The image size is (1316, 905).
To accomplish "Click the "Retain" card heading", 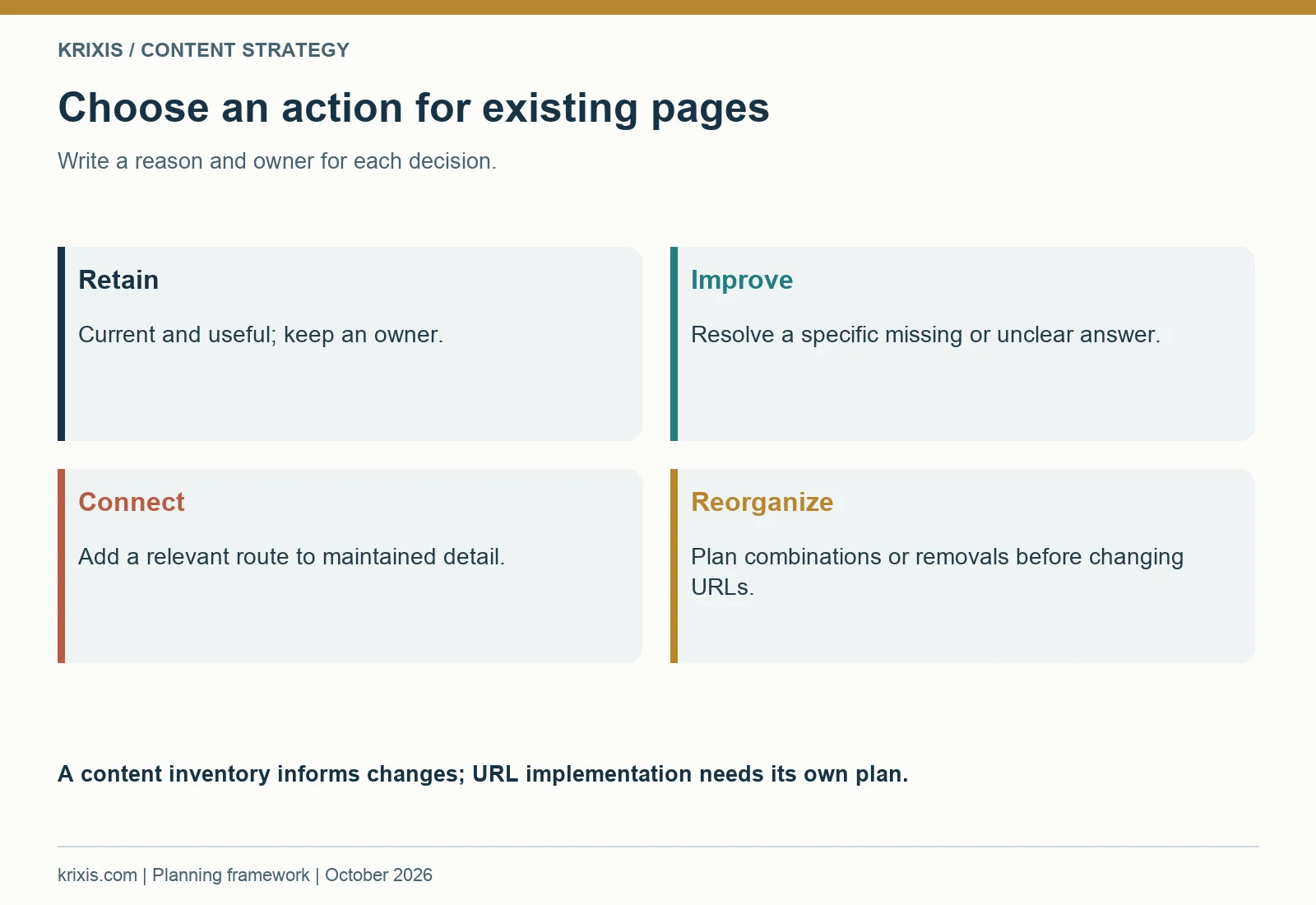I will pos(118,280).
